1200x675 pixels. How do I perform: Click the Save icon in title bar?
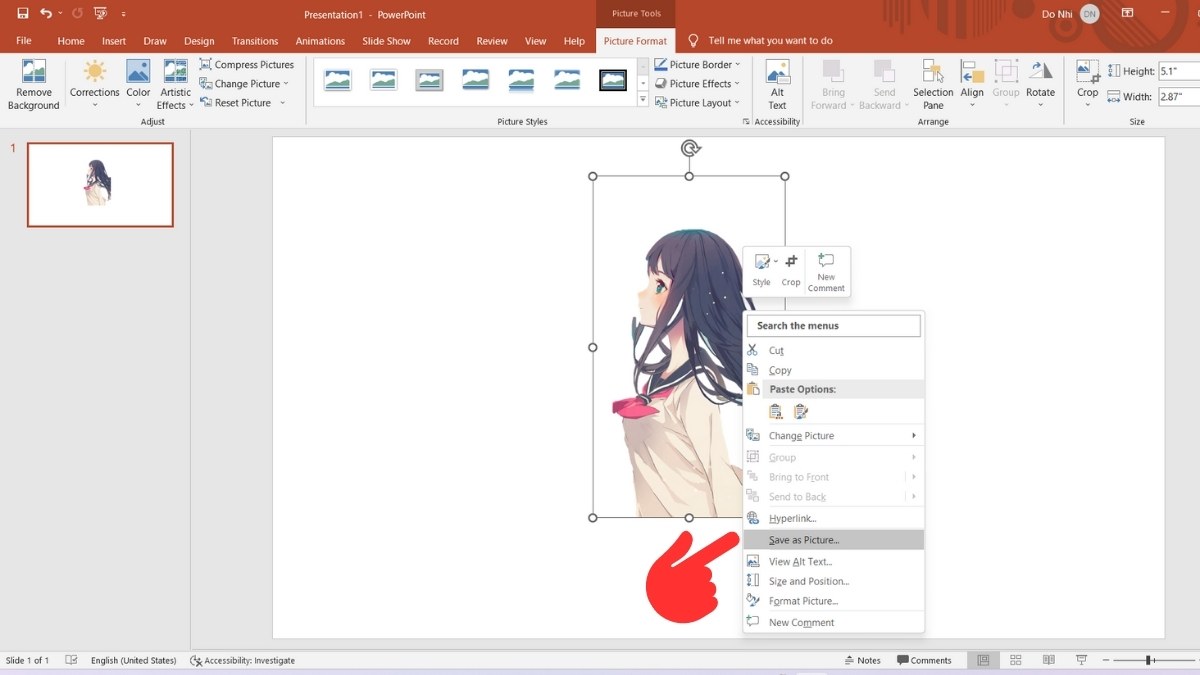[23, 14]
